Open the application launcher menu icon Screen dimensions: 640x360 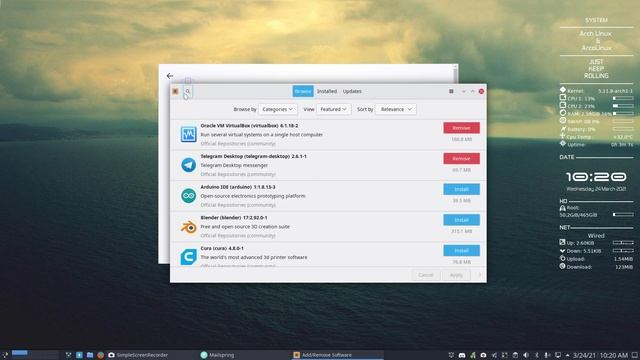point(5,355)
